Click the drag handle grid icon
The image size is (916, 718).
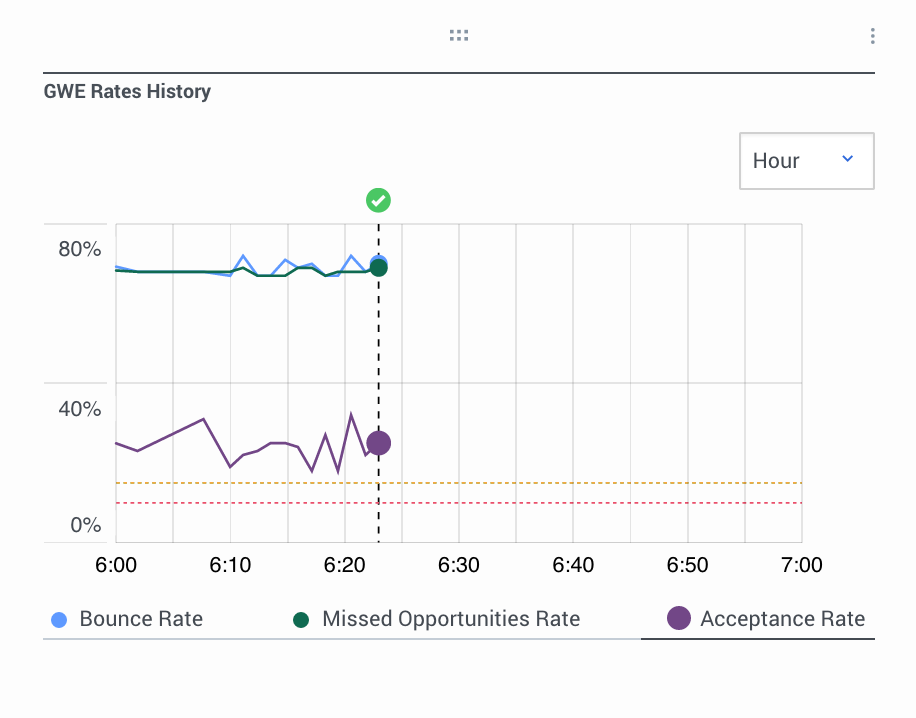point(459,36)
